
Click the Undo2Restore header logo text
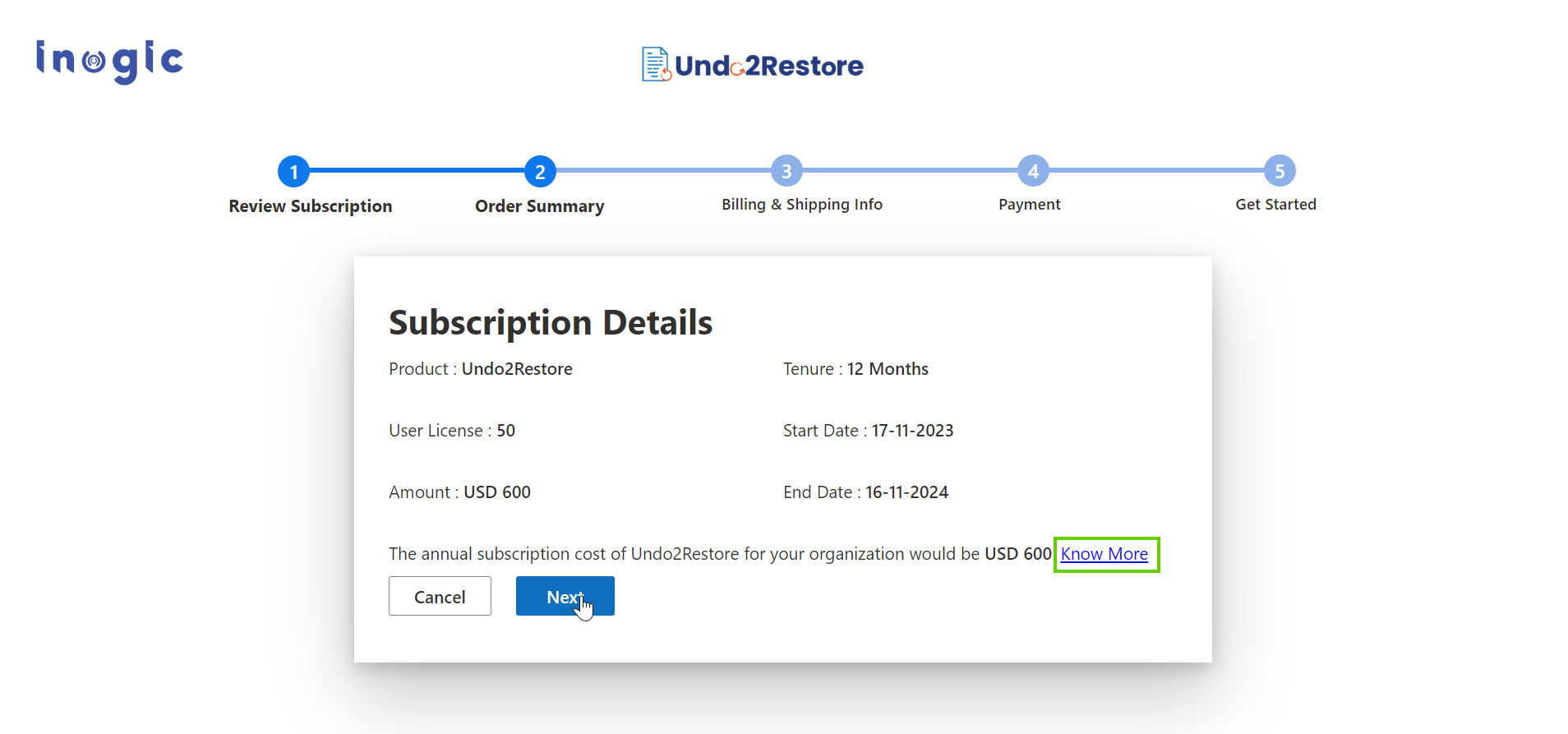[768, 66]
